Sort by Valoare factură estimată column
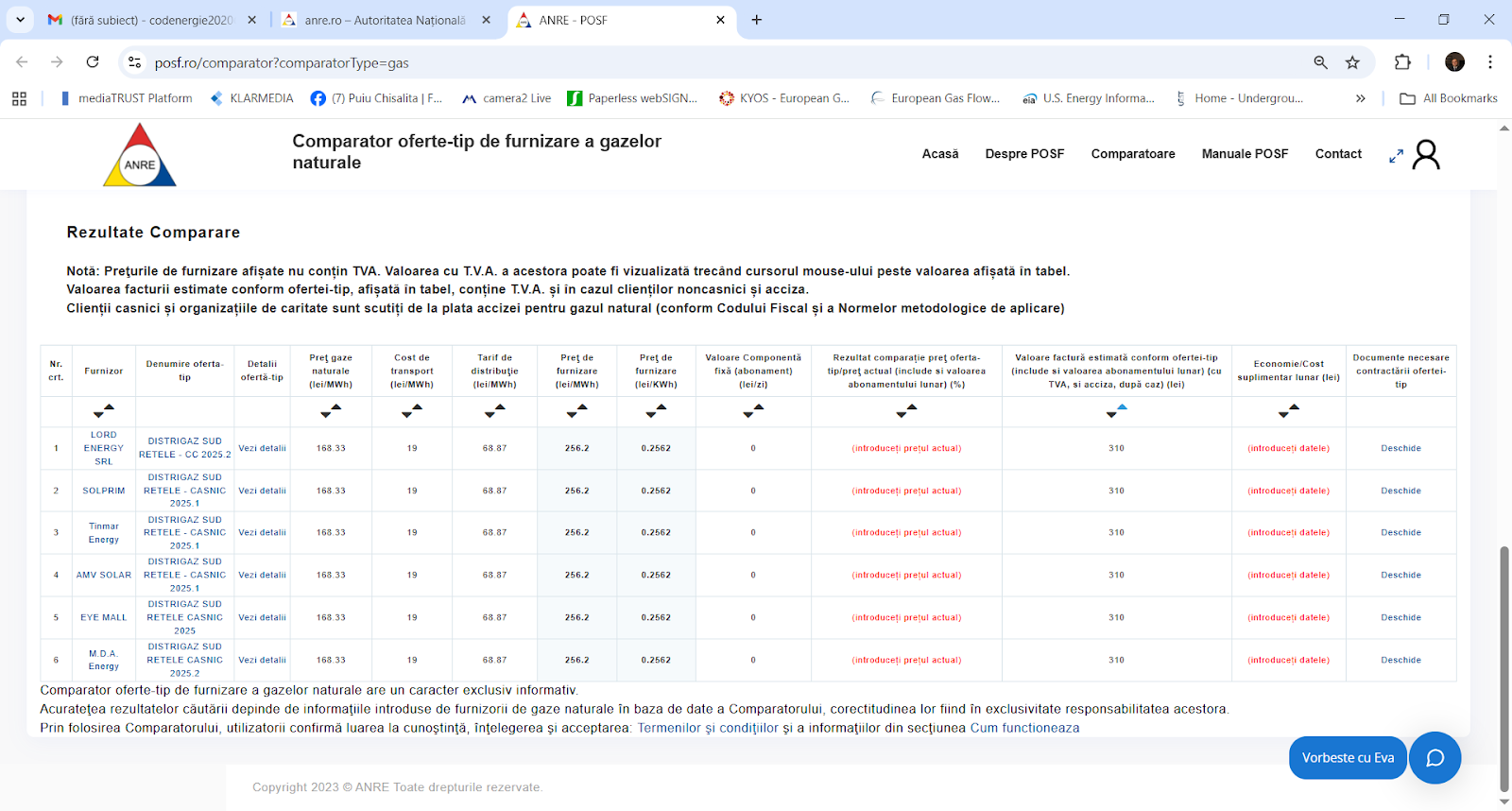Image resolution: width=1512 pixels, height=811 pixels. 1116,411
